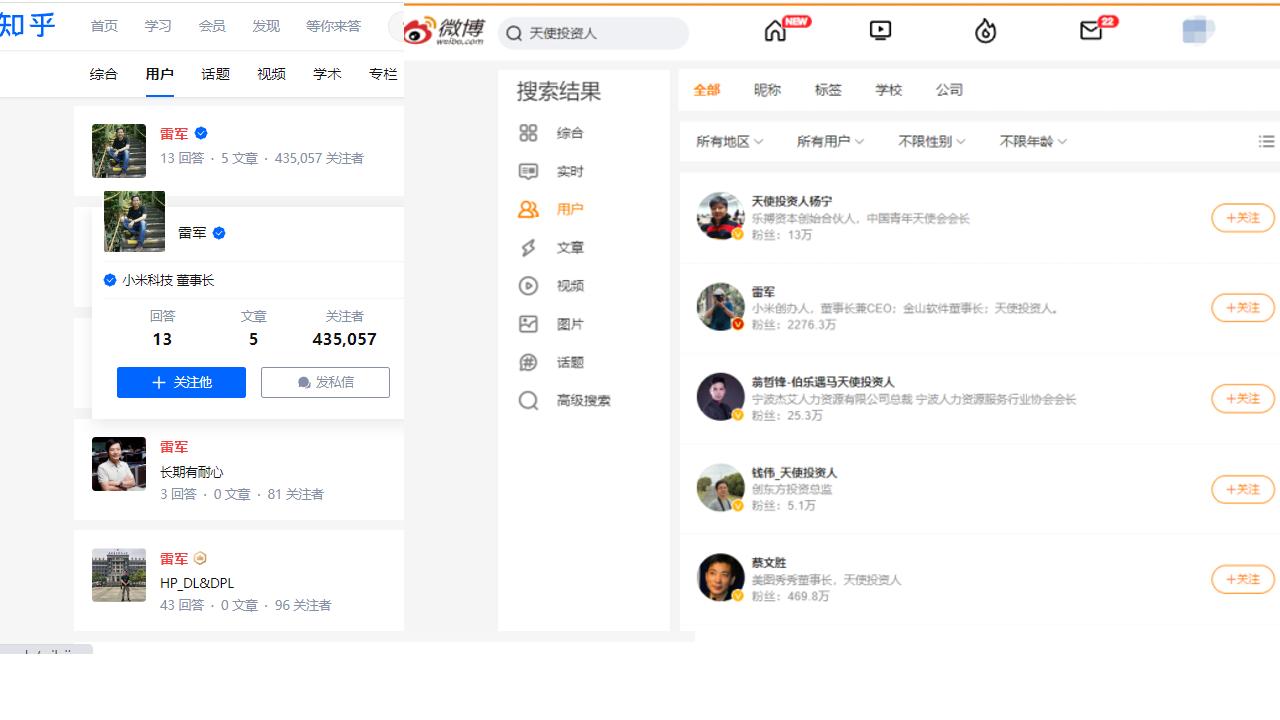The height and width of the screenshot is (720, 1280).
Task: Select the 图片 search filter icon
Action: [529, 324]
